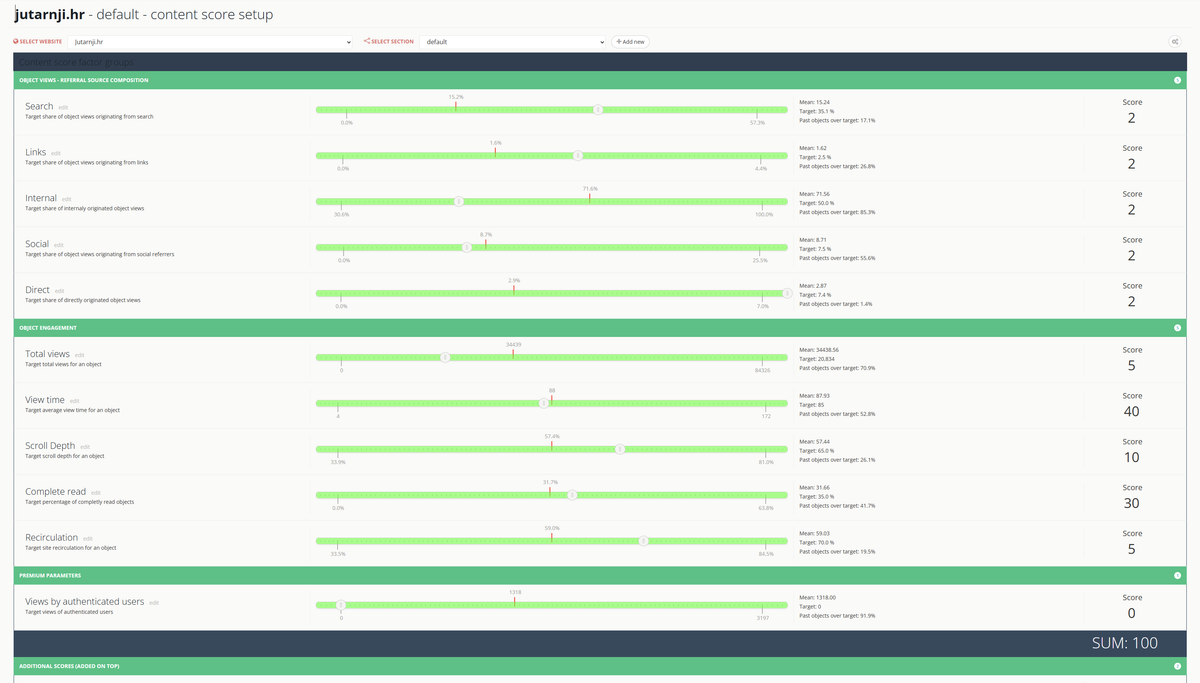Click the View time slider handle
Screen dimensions: 1200x683
click(x=543, y=403)
